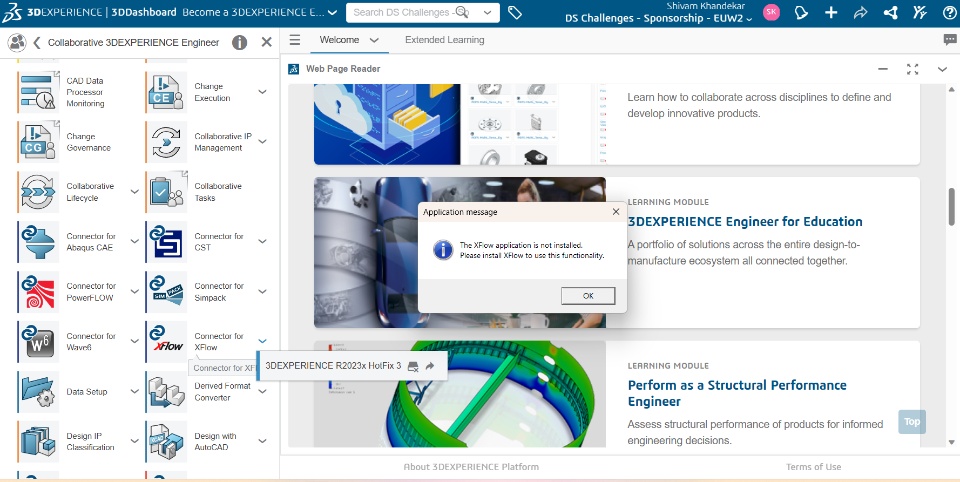Launch Connector for PowerFLOW icon
This screenshot has height=482, width=960.
39,292
